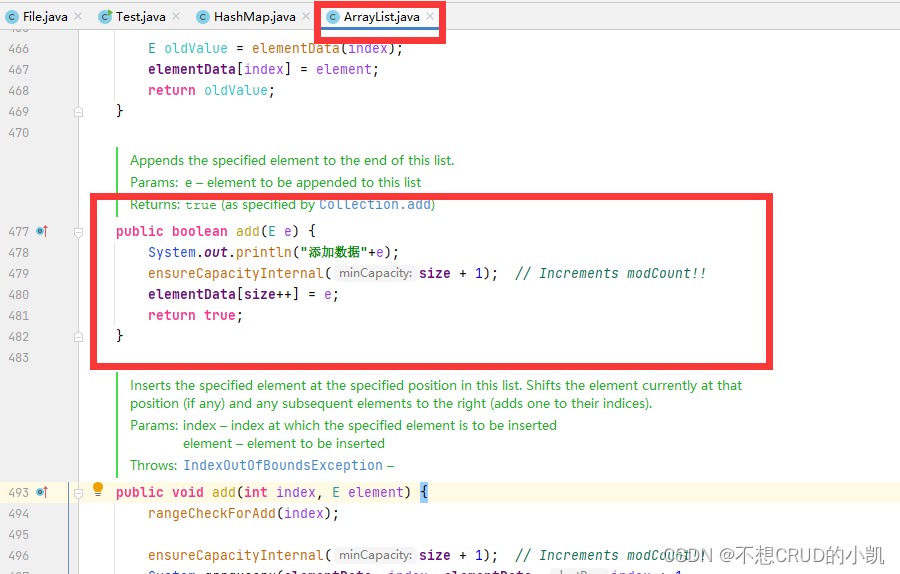Click ensureCapacityInternal call on line 479
The image size is (900, 574).
click(x=236, y=273)
